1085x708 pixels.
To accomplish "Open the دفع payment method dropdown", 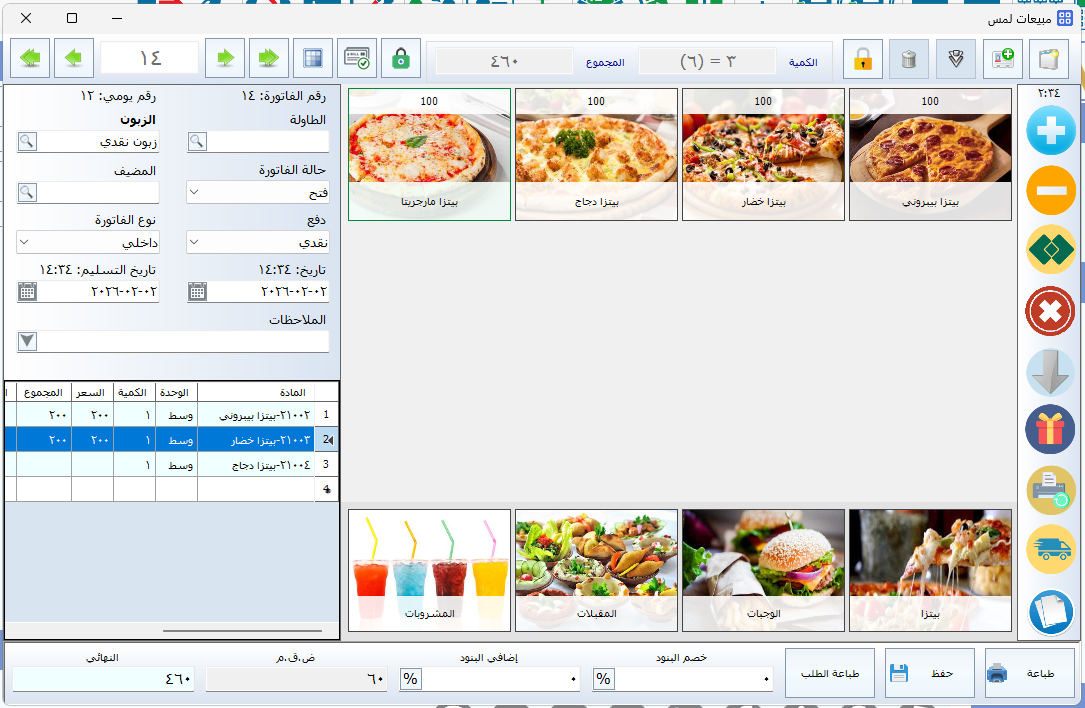I will click(x=258, y=242).
